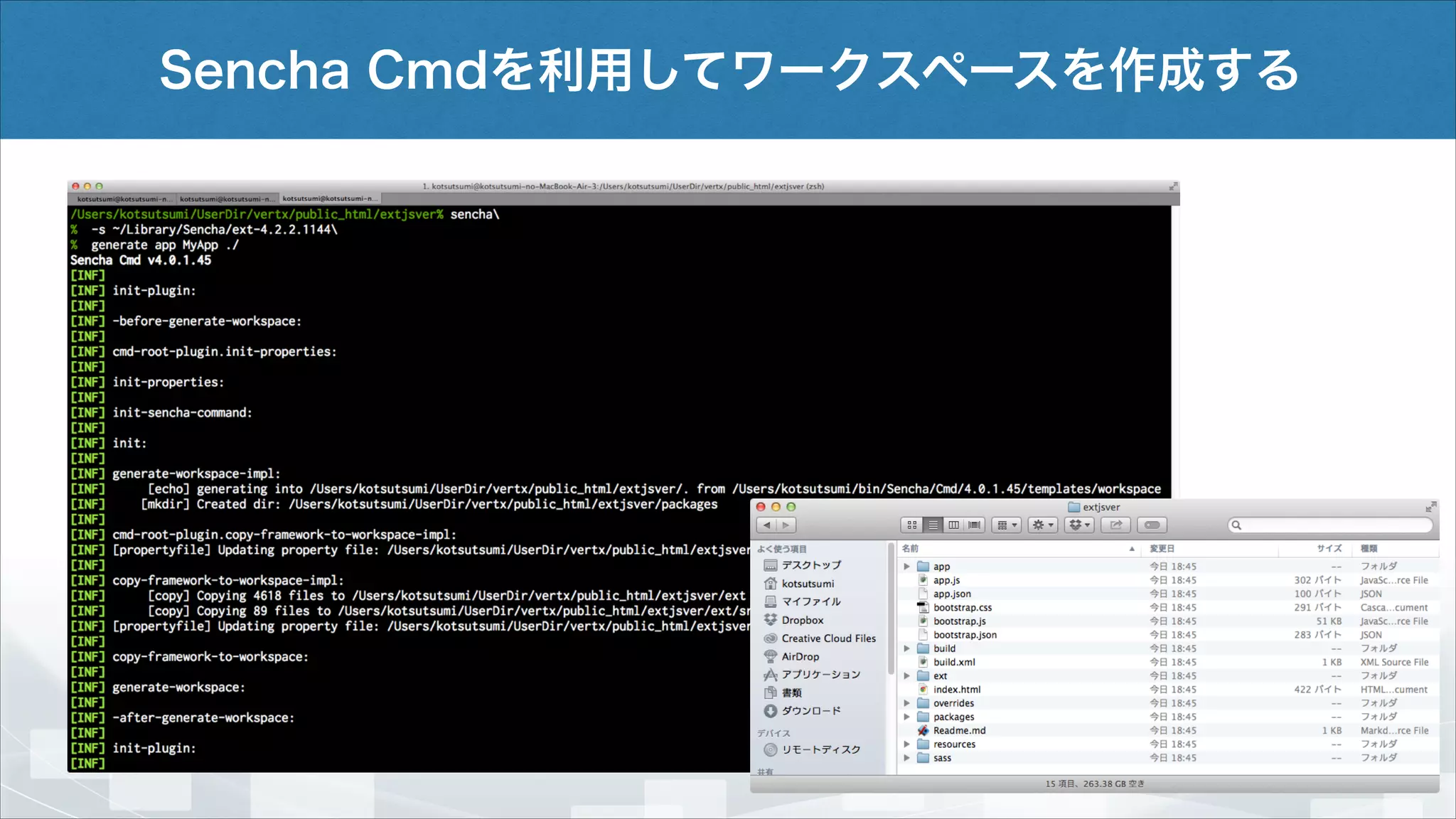Click the 51 KB size cell
The height and width of the screenshot is (819, 1456).
(1328, 621)
